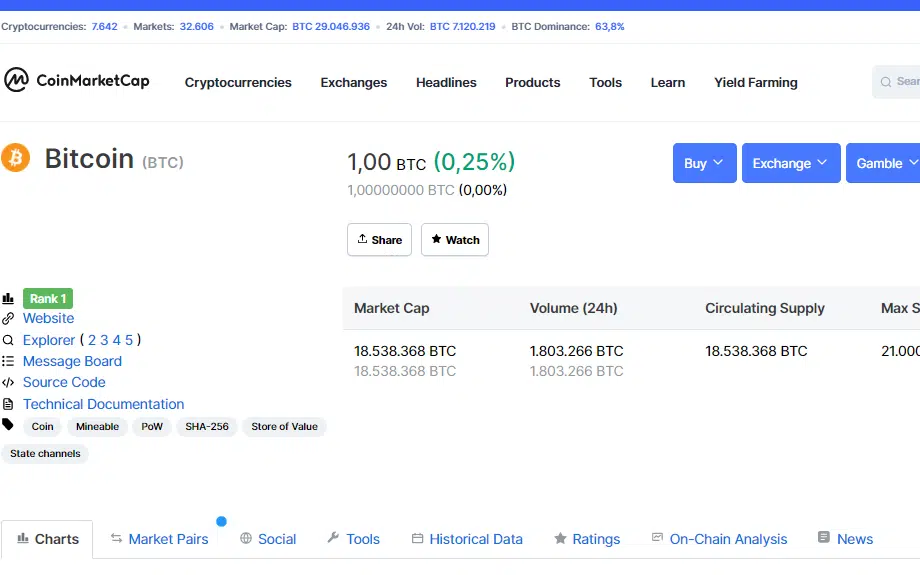Click the orange Bitcoin logo icon

click(x=15, y=157)
